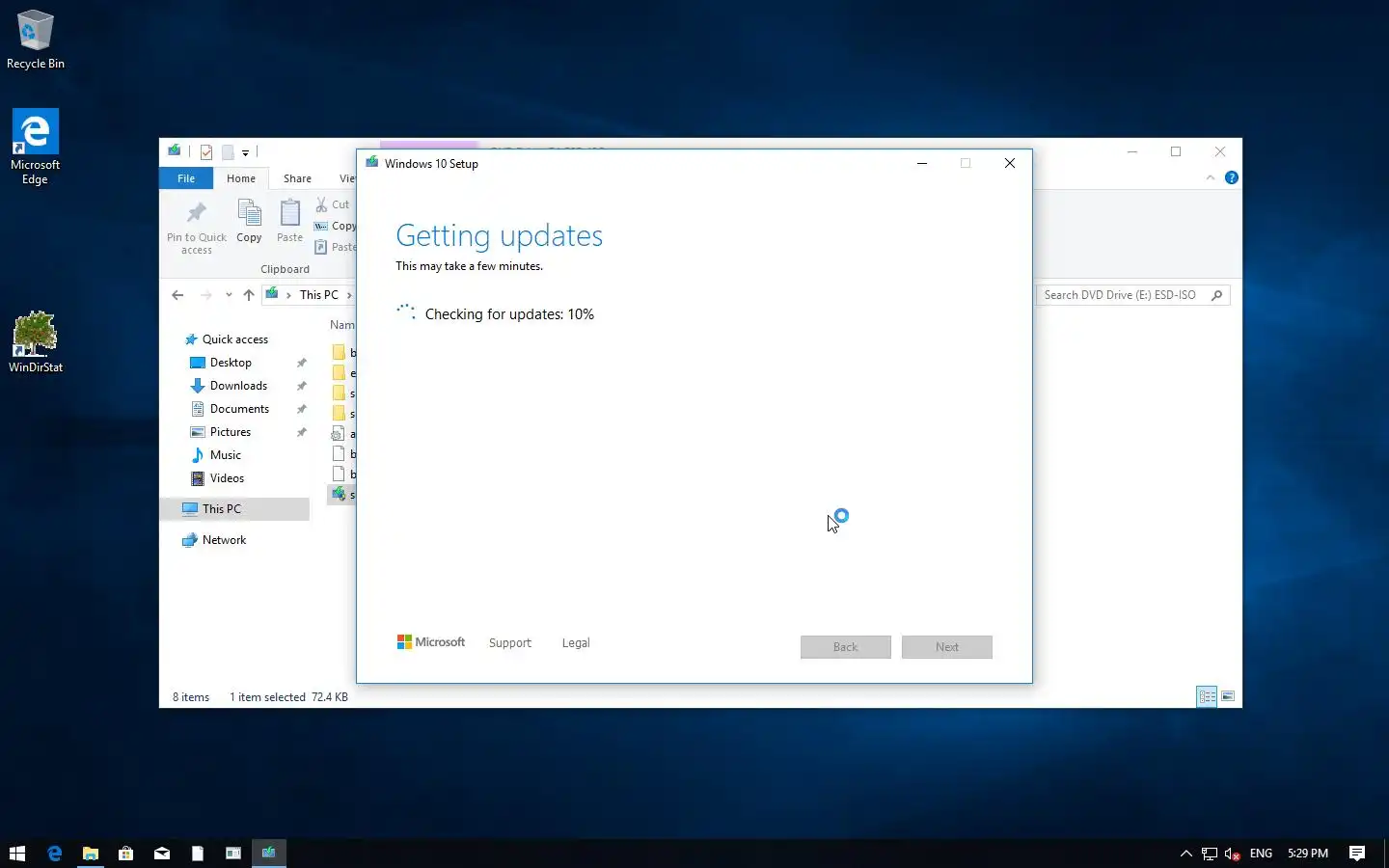
Task: Click chevron before This PC in address bar
Action: coord(288,295)
